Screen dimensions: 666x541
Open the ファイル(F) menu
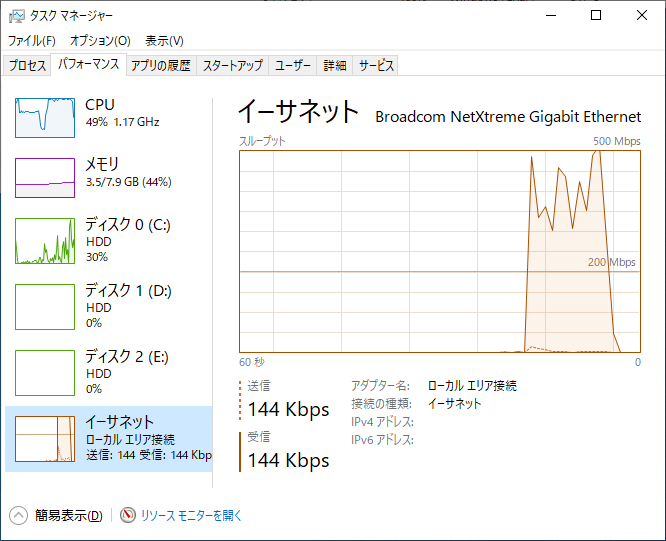pyautogui.click(x=32, y=41)
